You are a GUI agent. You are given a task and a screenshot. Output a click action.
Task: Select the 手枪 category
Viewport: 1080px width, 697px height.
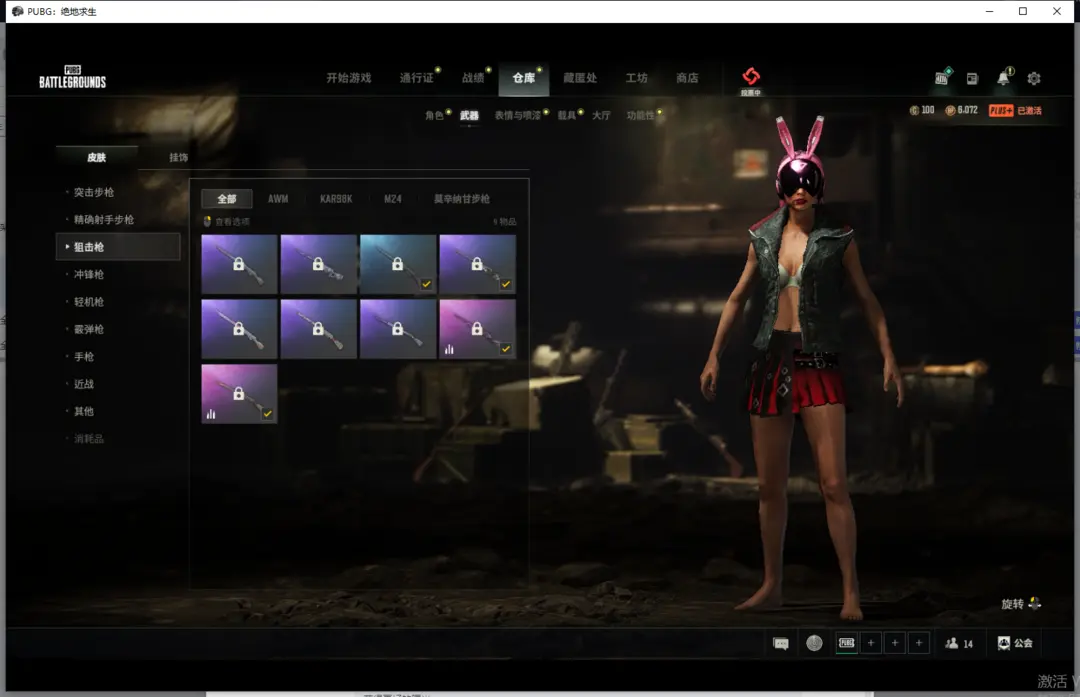coord(84,357)
